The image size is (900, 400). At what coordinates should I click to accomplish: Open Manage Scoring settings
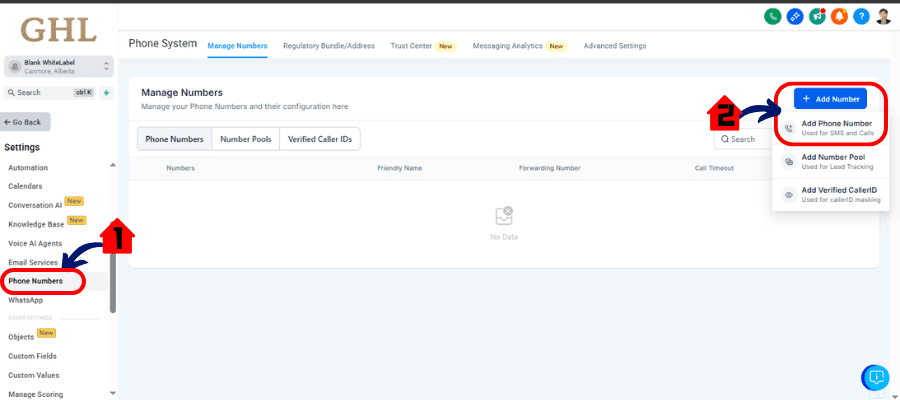[36, 394]
